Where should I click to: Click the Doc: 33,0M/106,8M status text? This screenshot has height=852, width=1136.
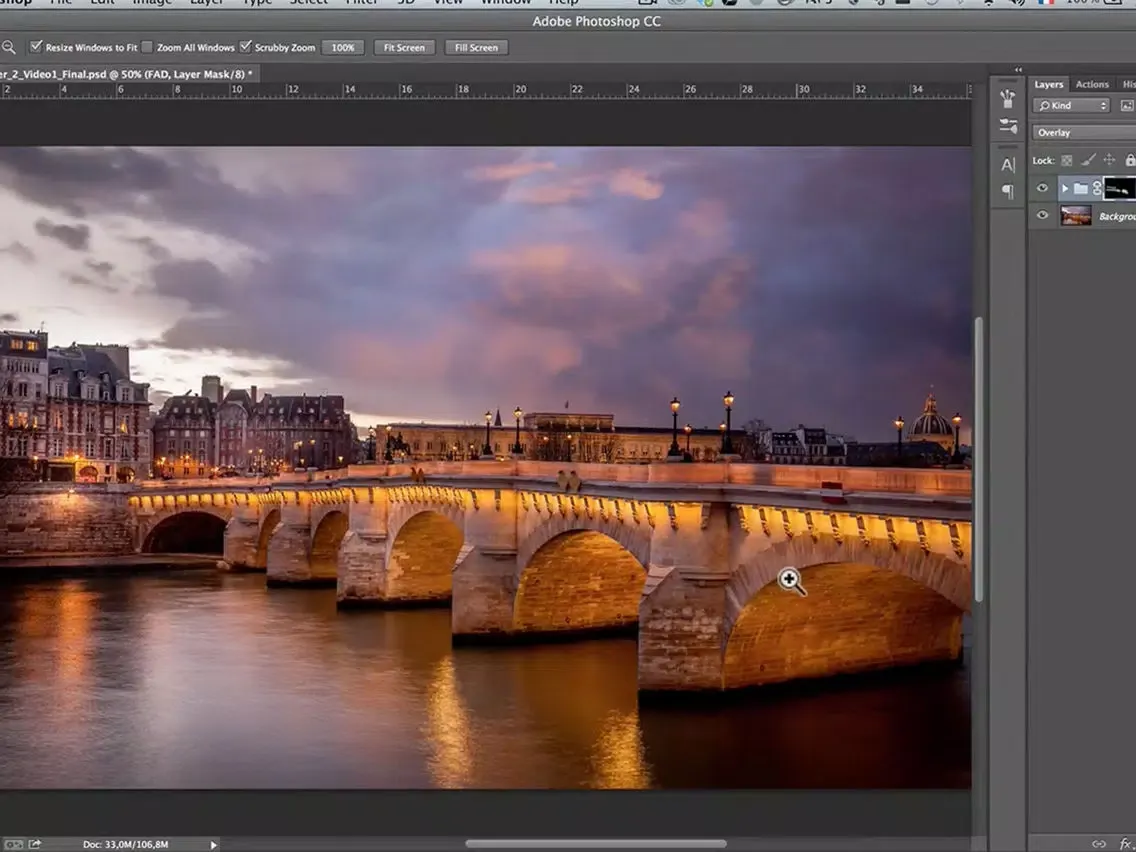(125, 844)
